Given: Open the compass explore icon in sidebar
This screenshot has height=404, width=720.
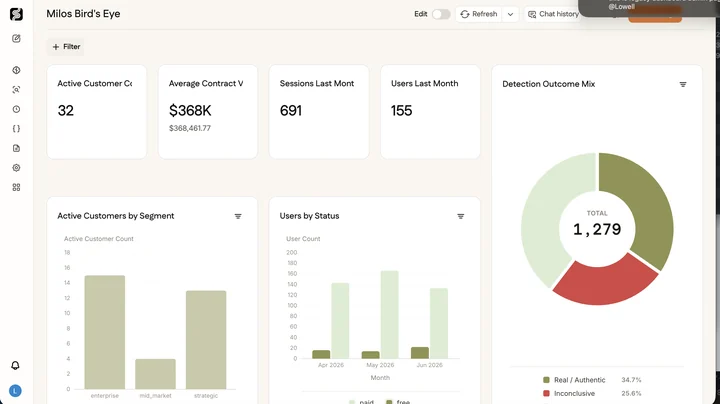Looking at the screenshot, I should (16, 70).
